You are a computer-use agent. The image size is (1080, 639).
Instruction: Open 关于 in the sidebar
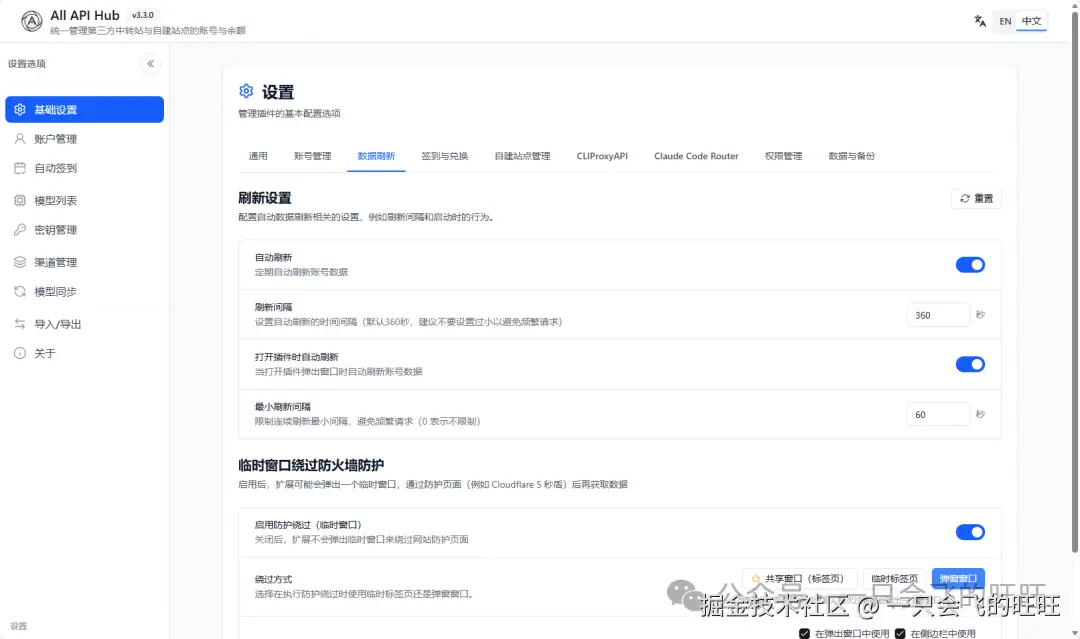click(x=84, y=353)
